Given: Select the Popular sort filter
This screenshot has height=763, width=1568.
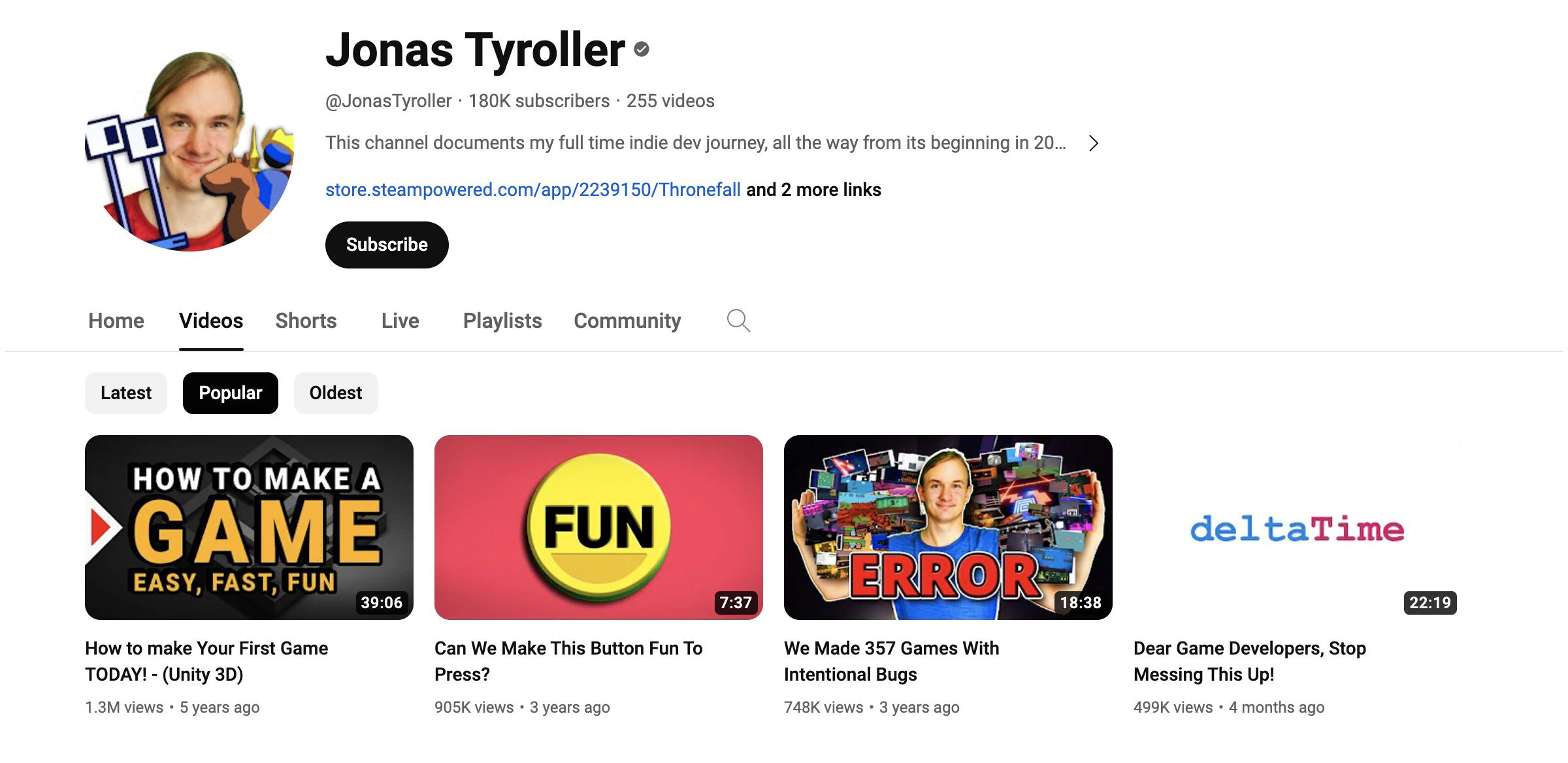Looking at the screenshot, I should (x=230, y=393).
